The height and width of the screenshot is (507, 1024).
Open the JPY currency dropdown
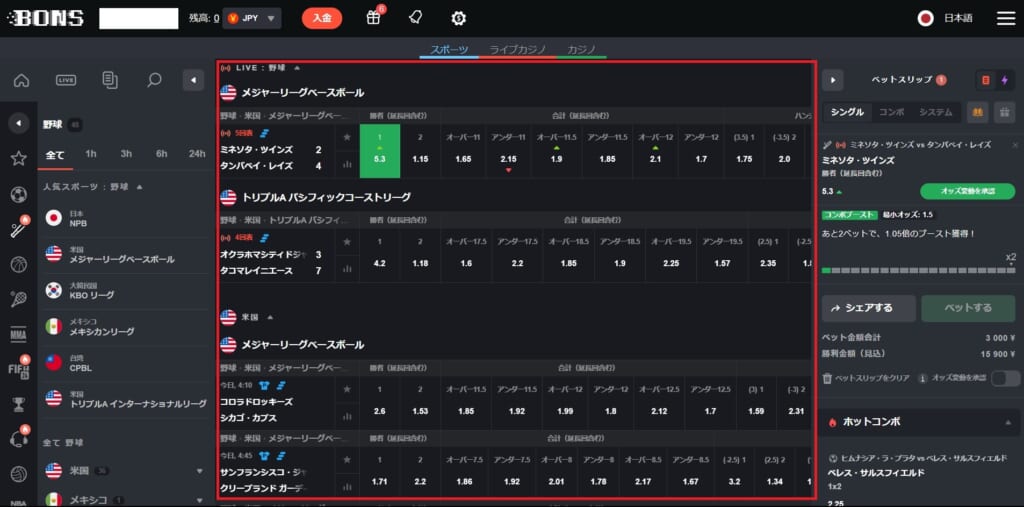(x=251, y=18)
